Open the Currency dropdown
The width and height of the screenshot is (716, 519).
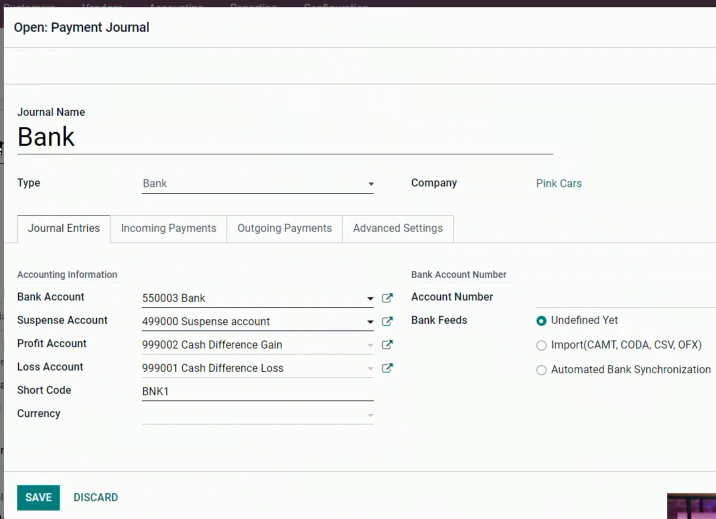click(370, 415)
